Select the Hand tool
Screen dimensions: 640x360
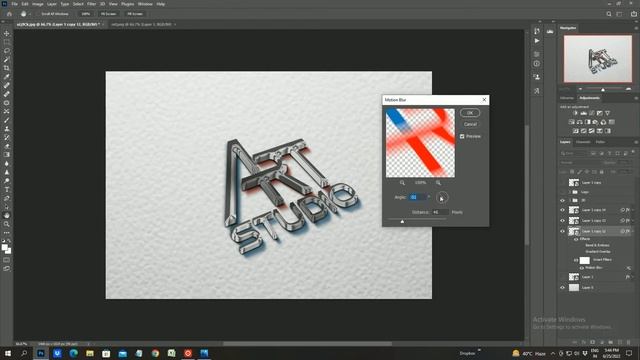(x=7, y=215)
